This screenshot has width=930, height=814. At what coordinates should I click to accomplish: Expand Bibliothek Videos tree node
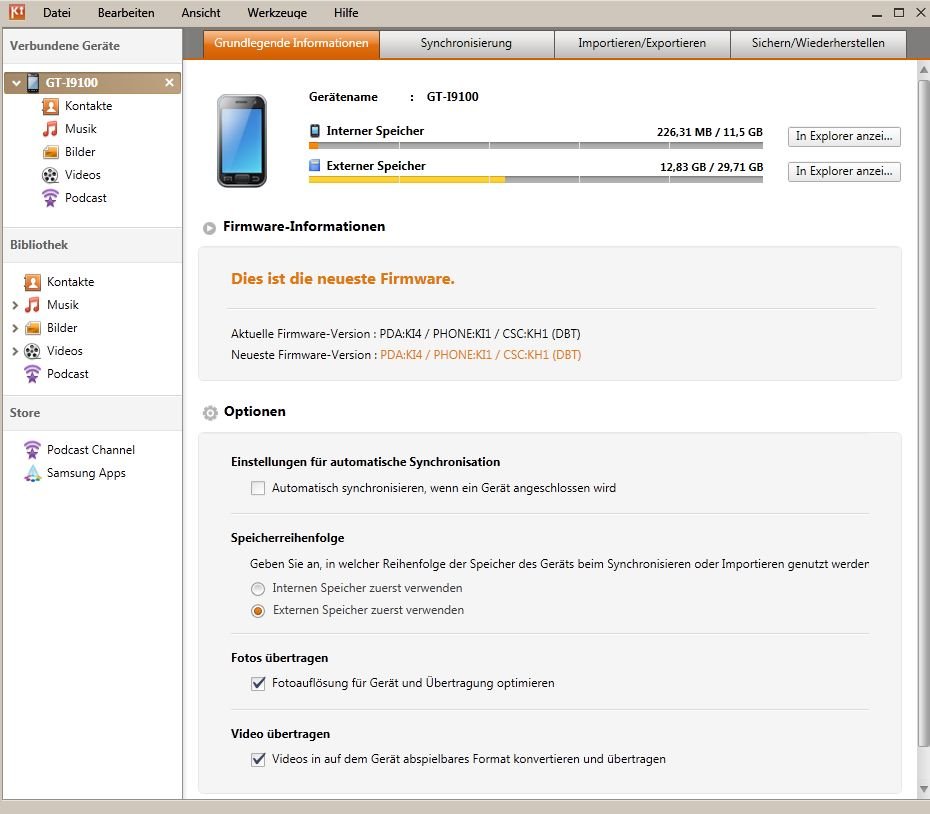pyautogui.click(x=15, y=351)
